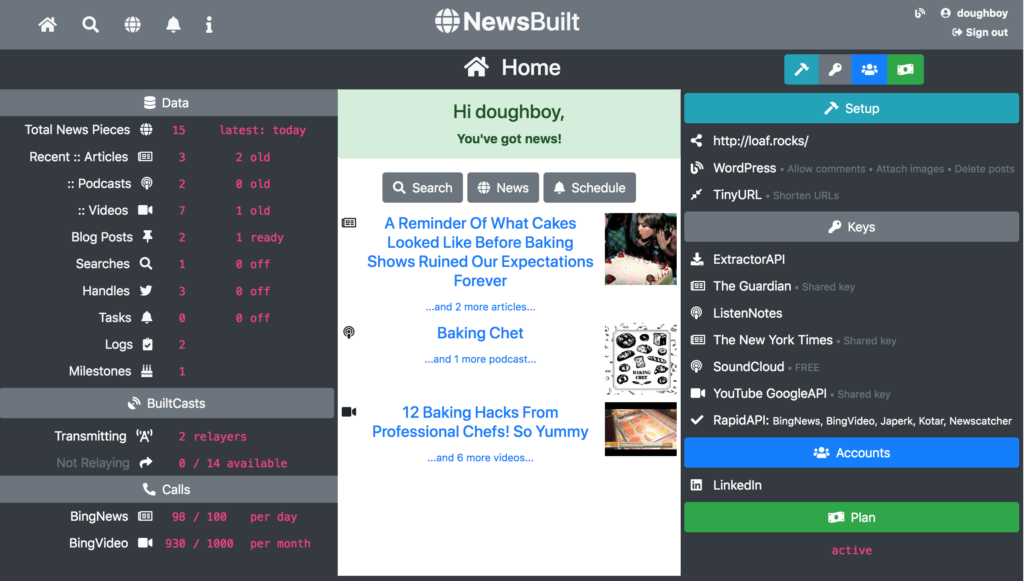Open ListenNotes key entry
The image size is (1024, 581).
(748, 313)
